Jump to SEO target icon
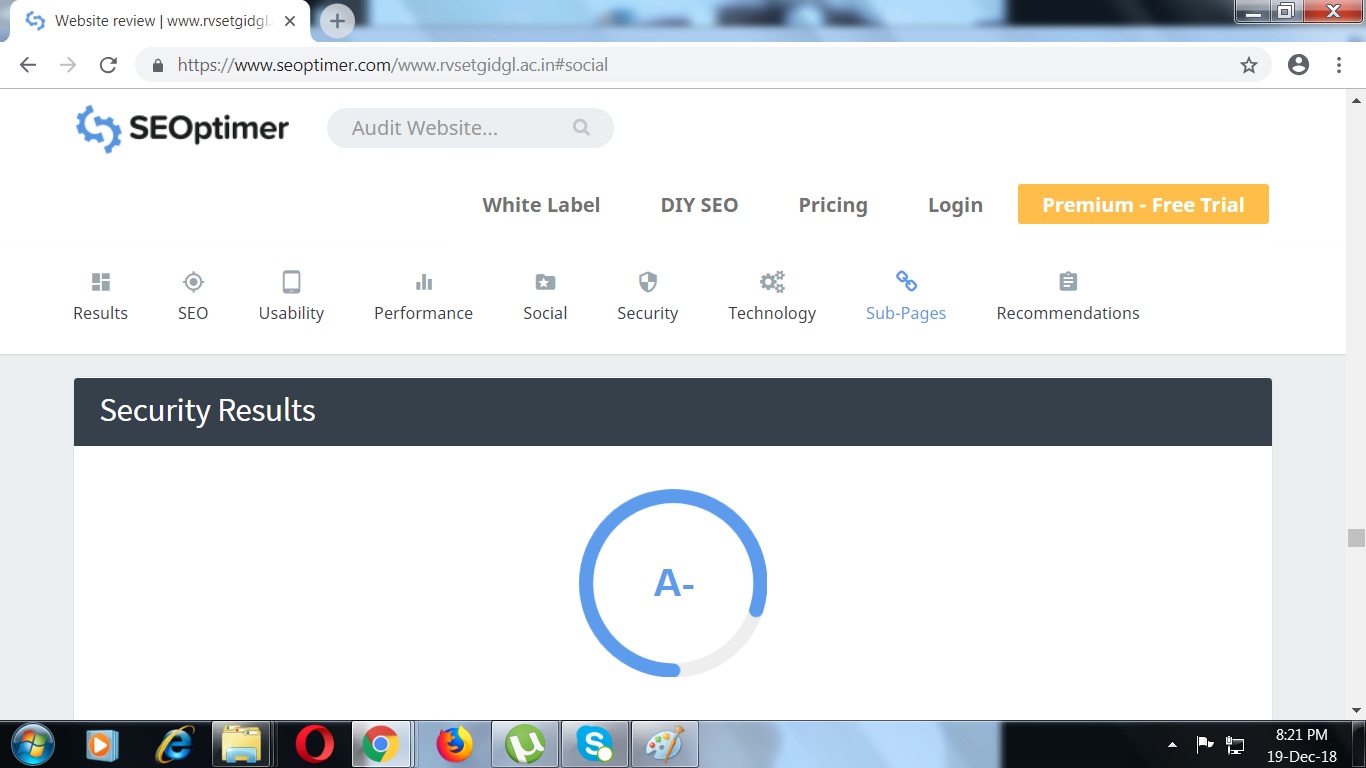This screenshot has height=768, width=1366. pos(193,282)
